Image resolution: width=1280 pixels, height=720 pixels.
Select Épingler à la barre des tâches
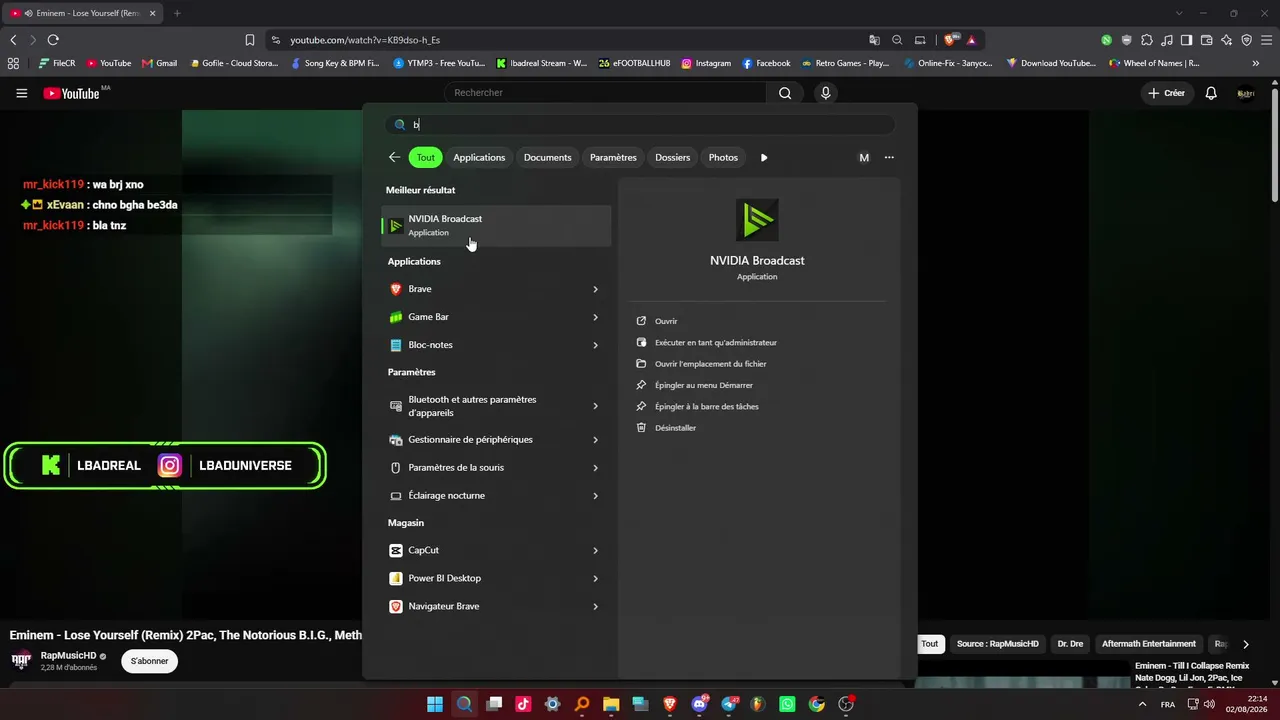pos(706,406)
